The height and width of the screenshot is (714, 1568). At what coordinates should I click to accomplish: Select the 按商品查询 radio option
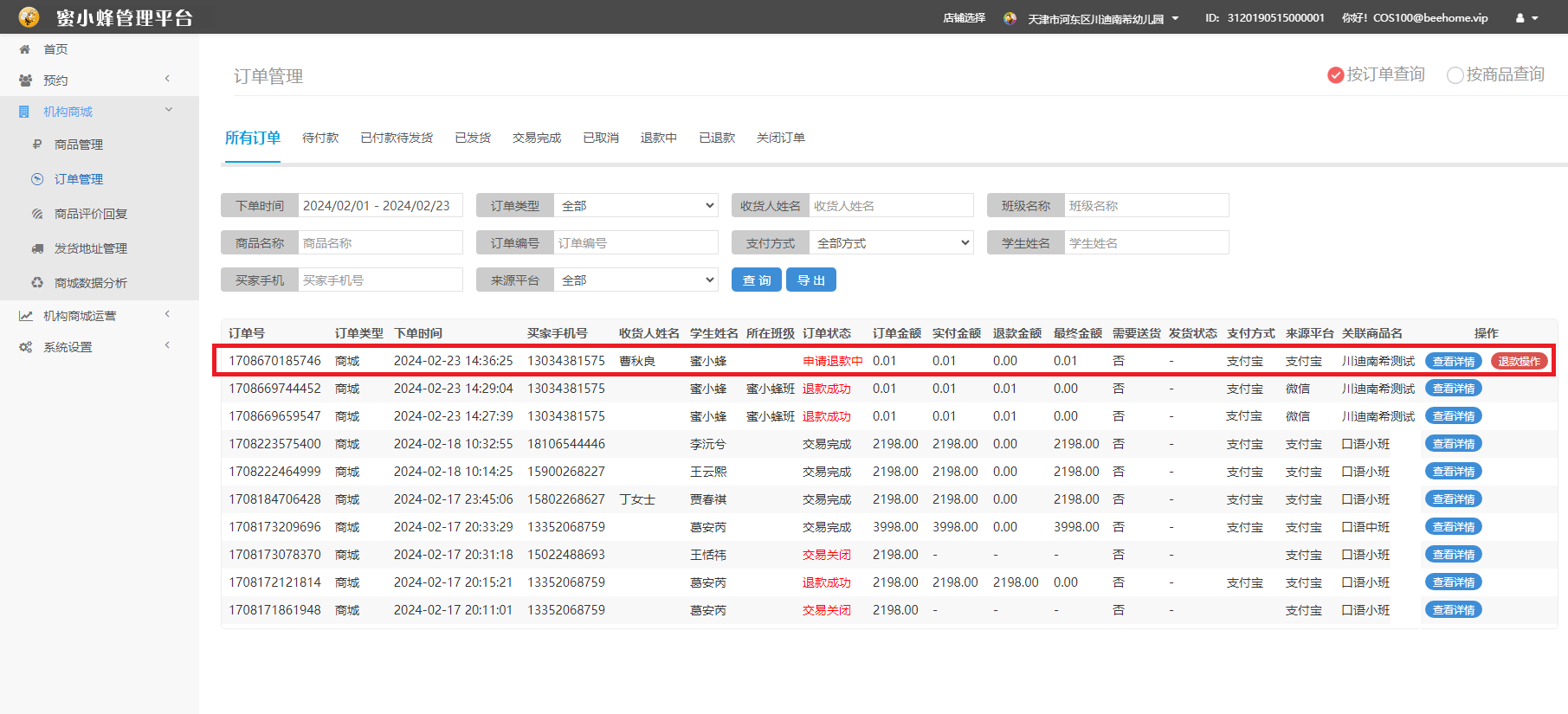point(1455,75)
